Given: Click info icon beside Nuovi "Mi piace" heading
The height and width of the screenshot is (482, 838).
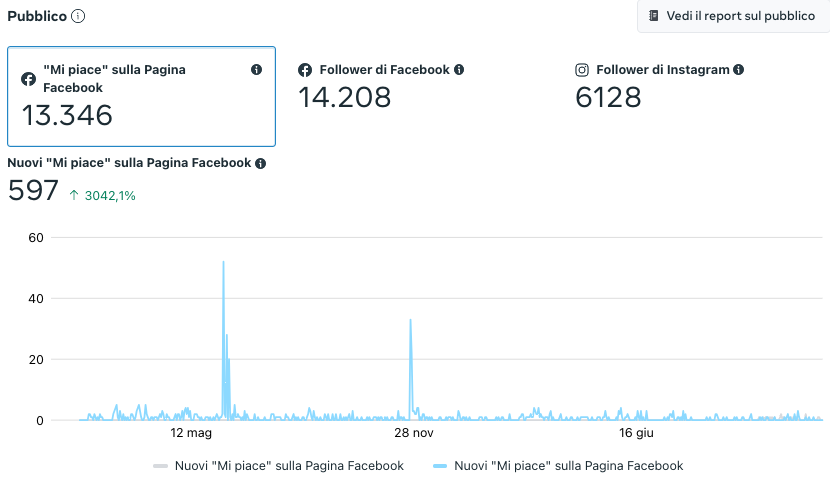Looking at the screenshot, I should coord(260,162).
